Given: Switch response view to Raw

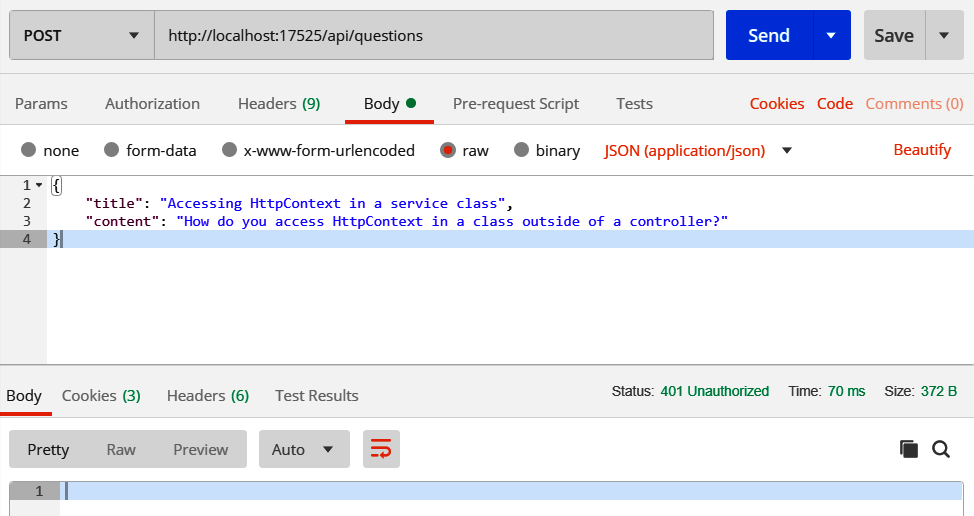Looking at the screenshot, I should point(121,449).
